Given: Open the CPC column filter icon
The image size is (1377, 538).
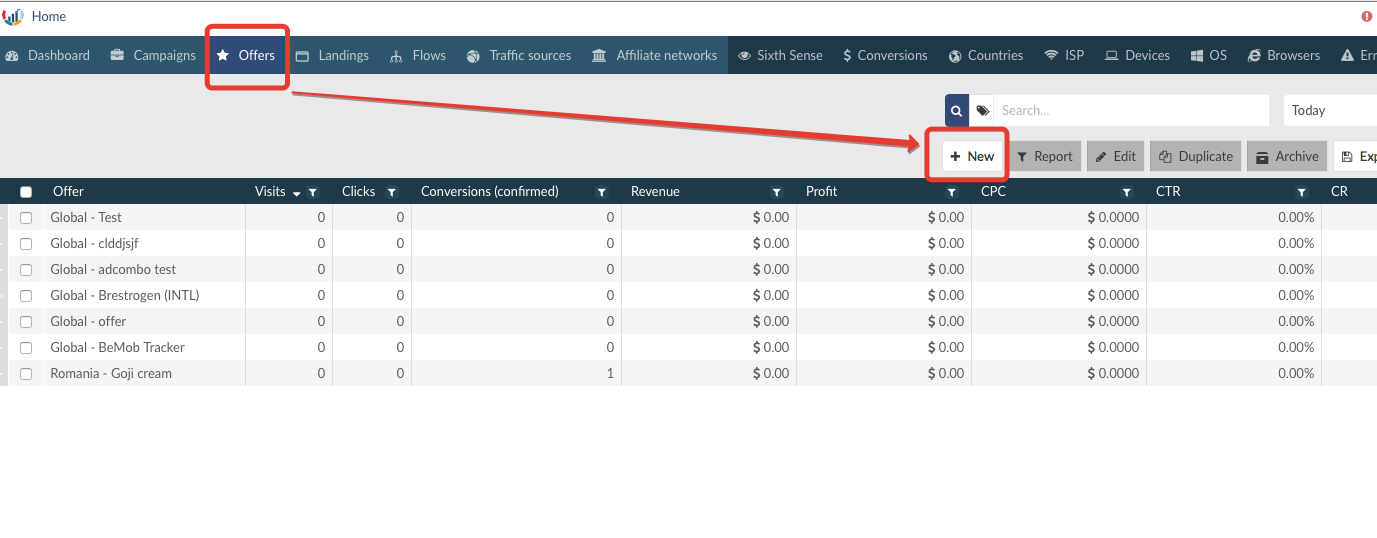Looking at the screenshot, I should (1127, 192).
